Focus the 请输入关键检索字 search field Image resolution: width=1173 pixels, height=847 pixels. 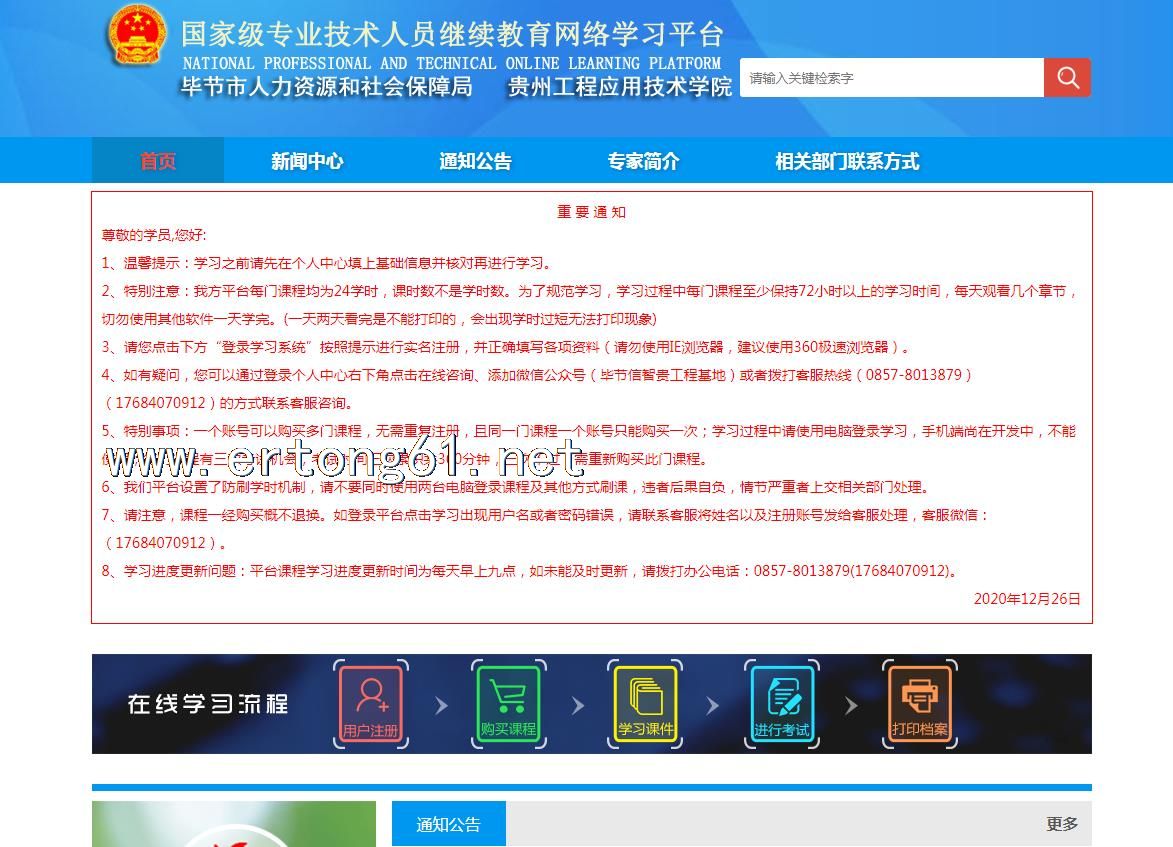point(891,78)
